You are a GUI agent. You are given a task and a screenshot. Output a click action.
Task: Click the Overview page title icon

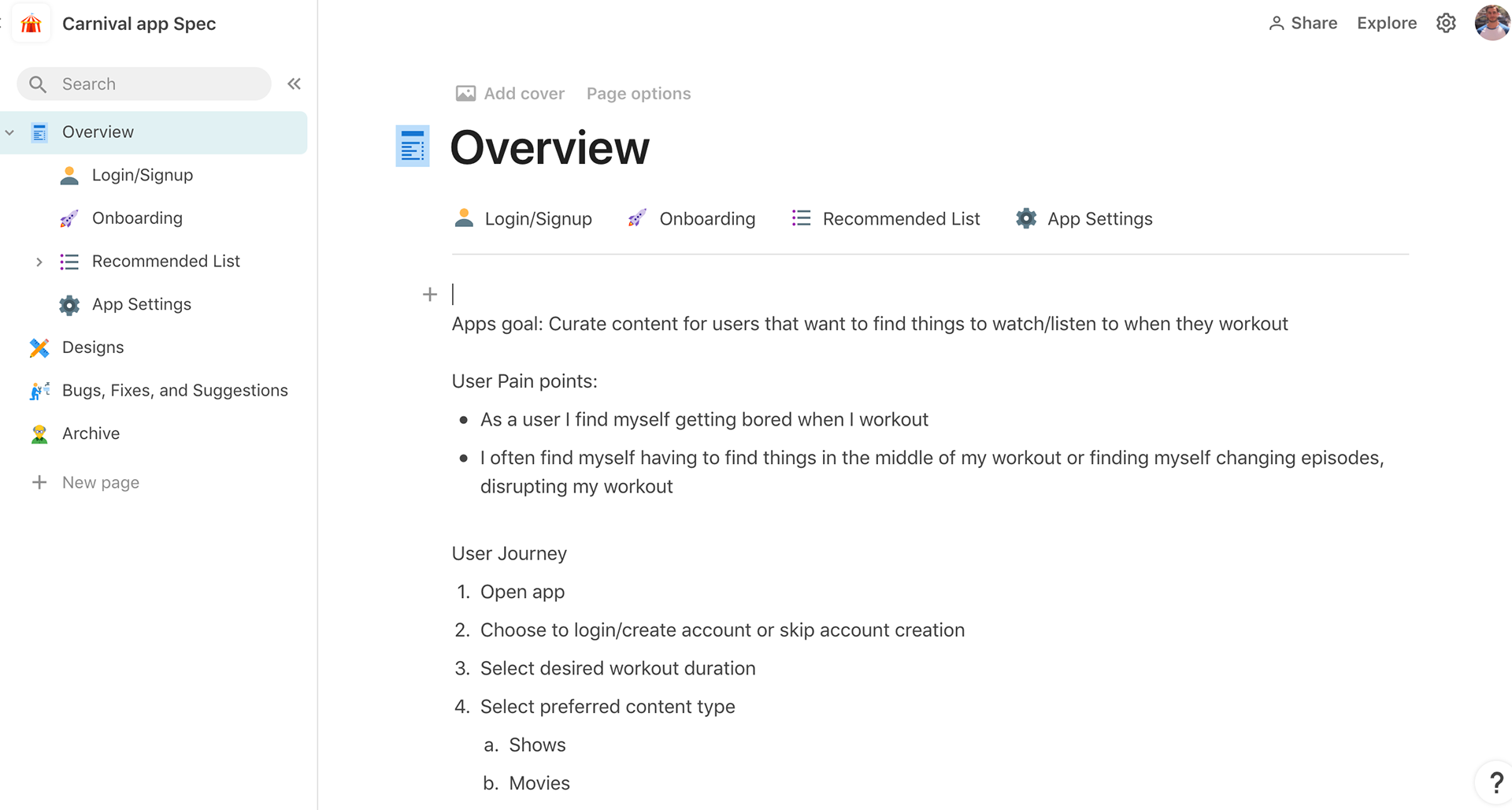pos(413,147)
